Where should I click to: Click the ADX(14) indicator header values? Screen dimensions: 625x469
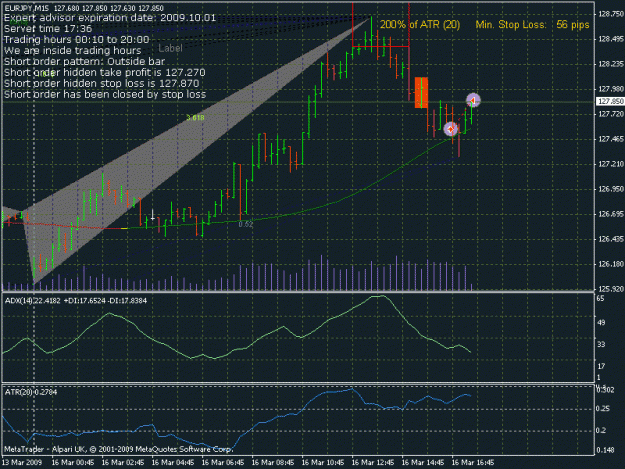[x=76, y=300]
